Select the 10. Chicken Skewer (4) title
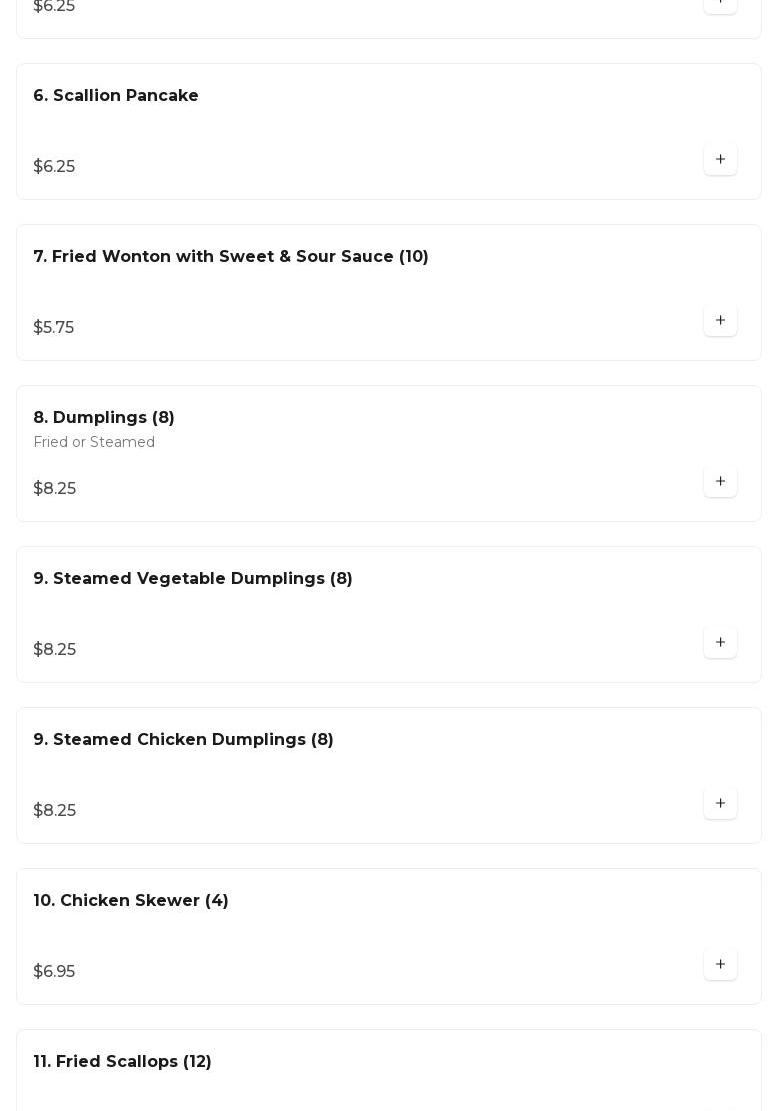 [130, 900]
